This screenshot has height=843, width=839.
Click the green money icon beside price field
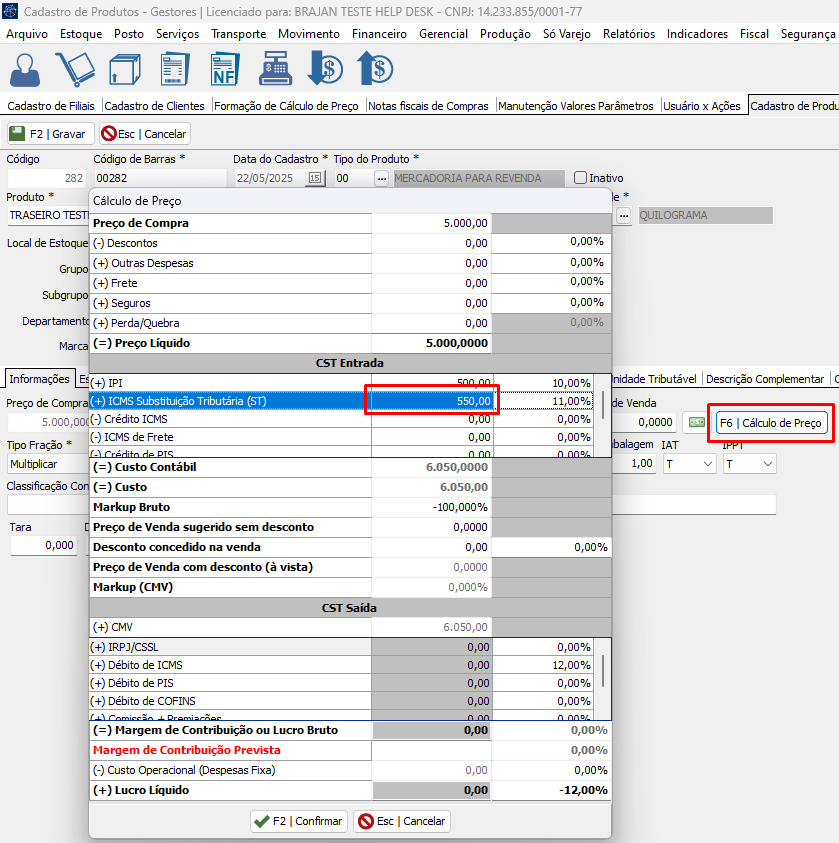tap(695, 423)
